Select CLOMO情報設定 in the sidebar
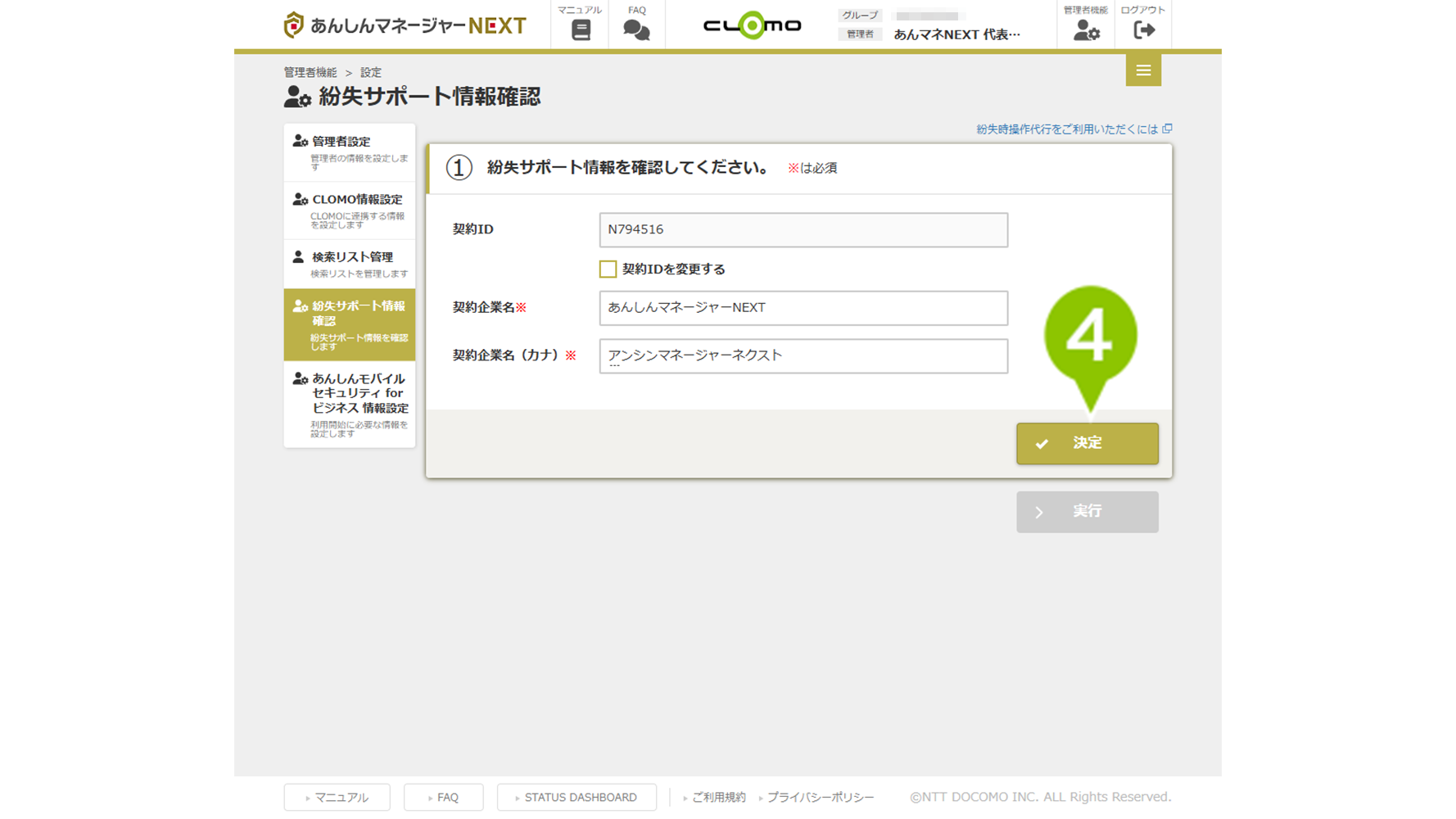 pos(350,210)
